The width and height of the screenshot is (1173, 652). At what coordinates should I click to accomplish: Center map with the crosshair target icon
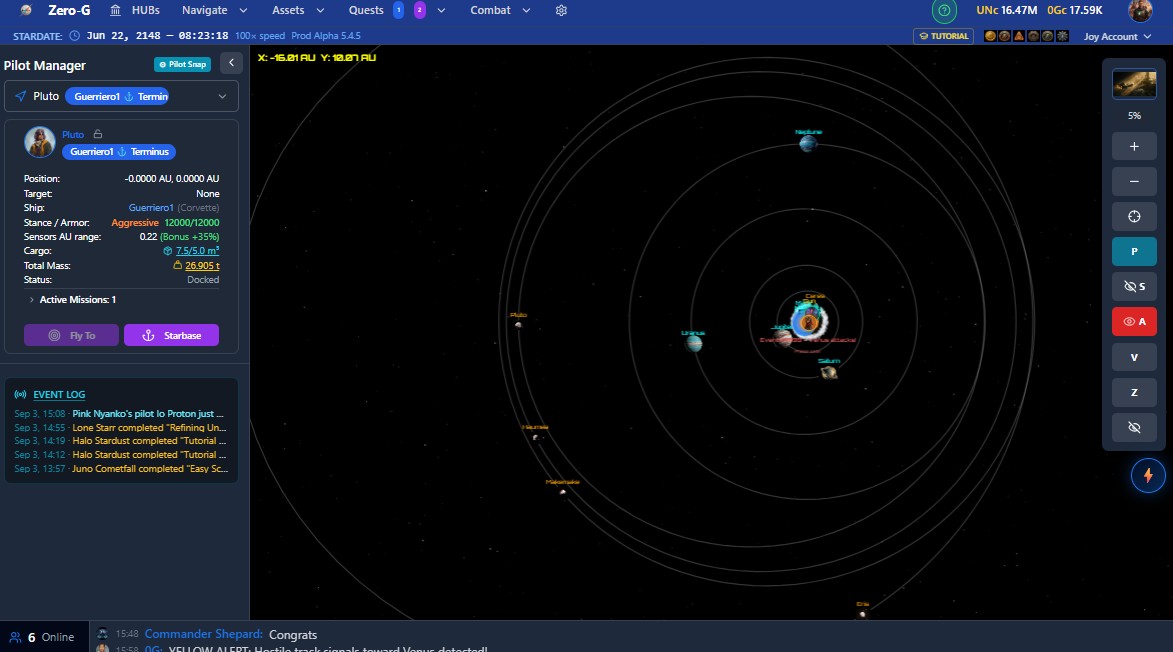pos(1134,217)
